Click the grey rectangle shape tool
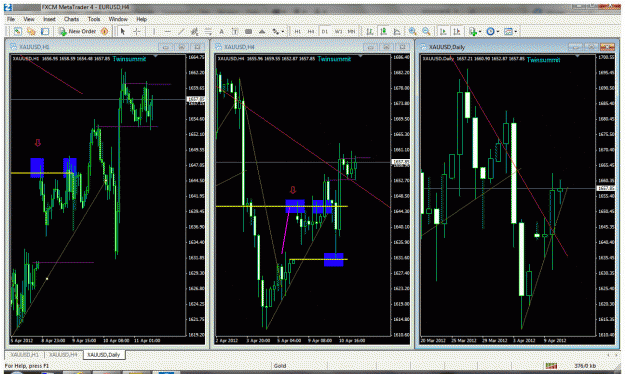This screenshot has height=374, width=625. (x=248, y=31)
